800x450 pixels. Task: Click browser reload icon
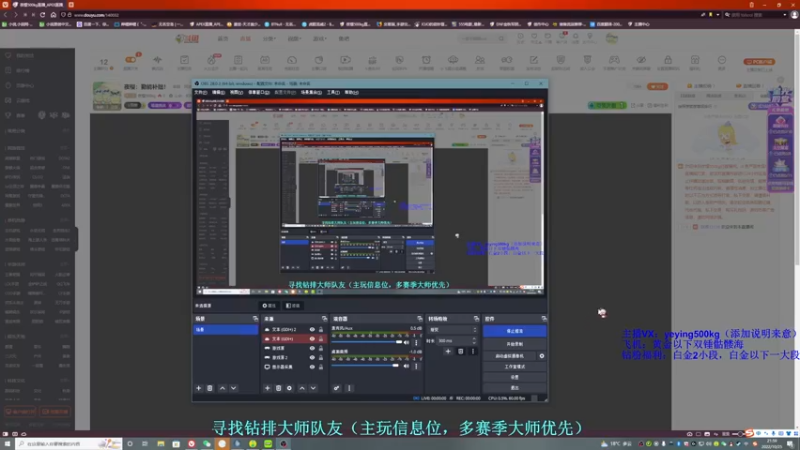click(x=42, y=15)
